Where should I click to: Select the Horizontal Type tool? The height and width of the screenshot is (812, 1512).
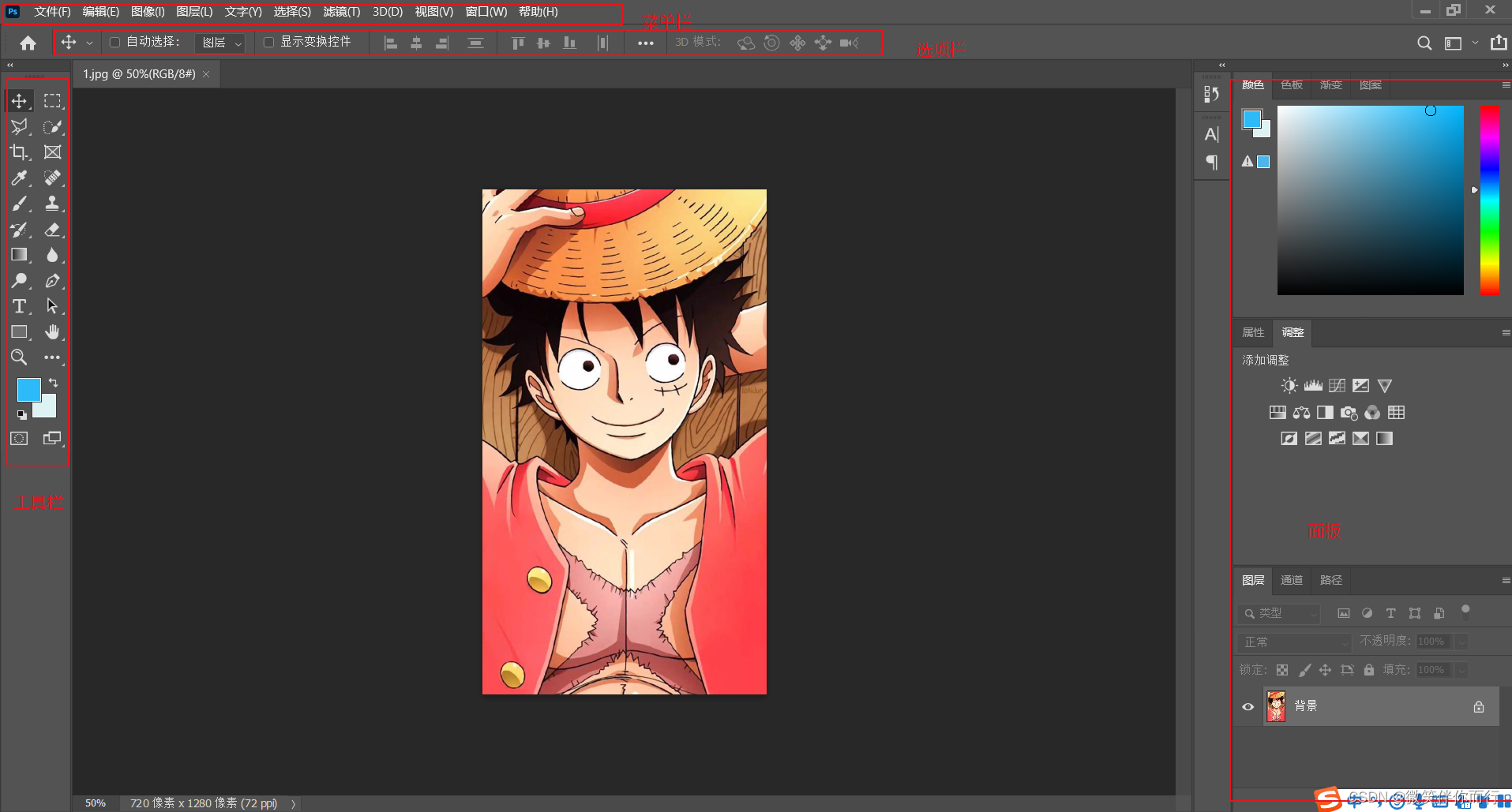tap(20, 306)
